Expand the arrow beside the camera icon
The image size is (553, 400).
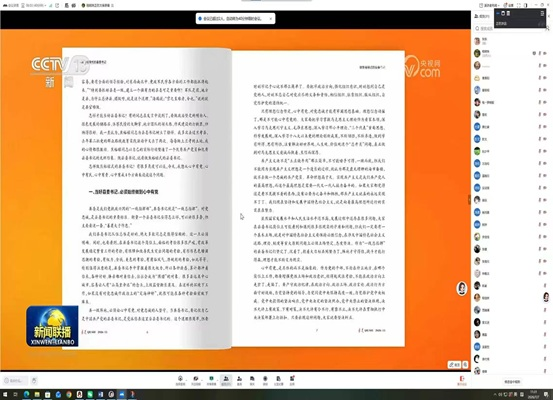click(x=202, y=380)
